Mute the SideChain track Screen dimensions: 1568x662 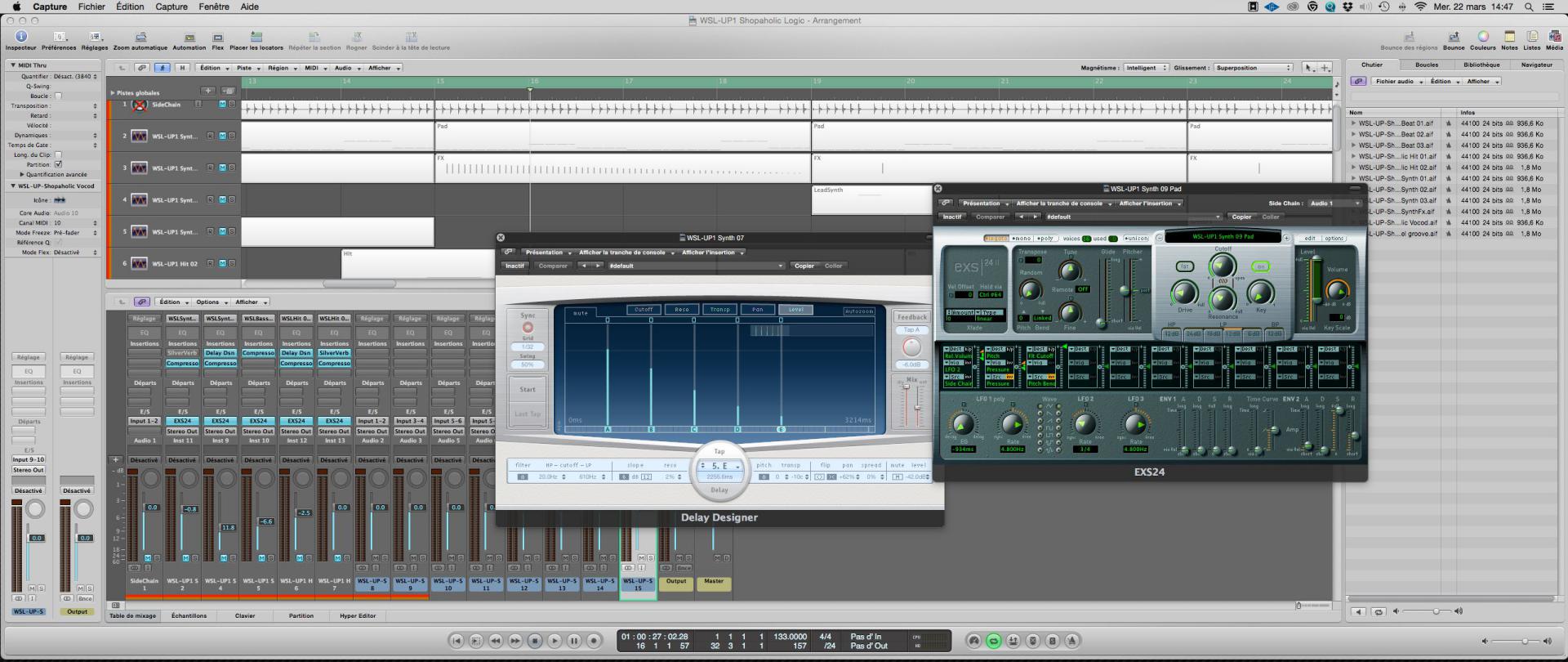click(x=222, y=105)
